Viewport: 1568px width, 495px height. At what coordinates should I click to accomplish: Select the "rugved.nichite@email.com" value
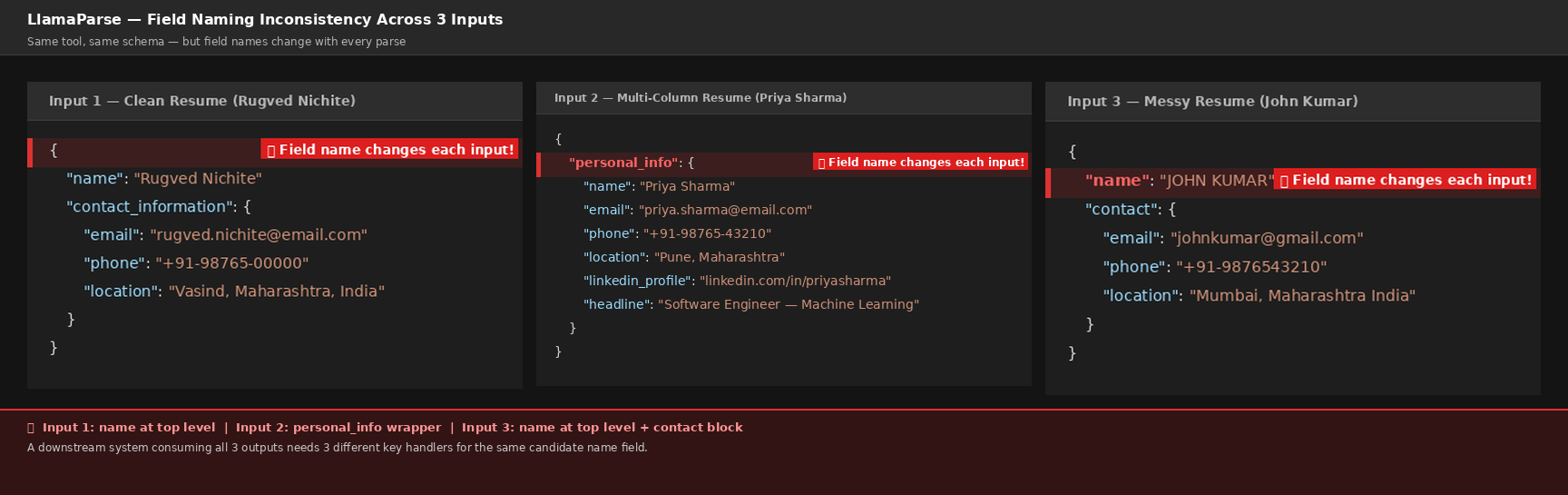click(x=259, y=235)
